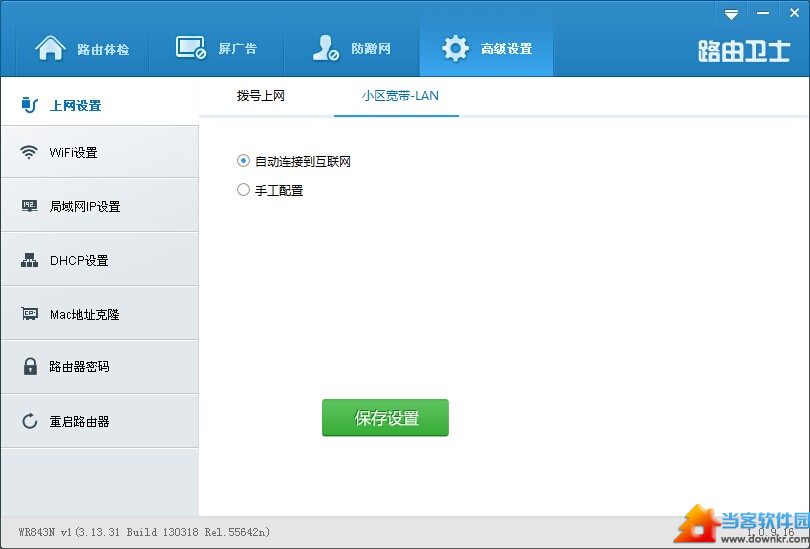The image size is (810, 549).
Task: Open 上网设置 in the sidebar
Action: 76,105
